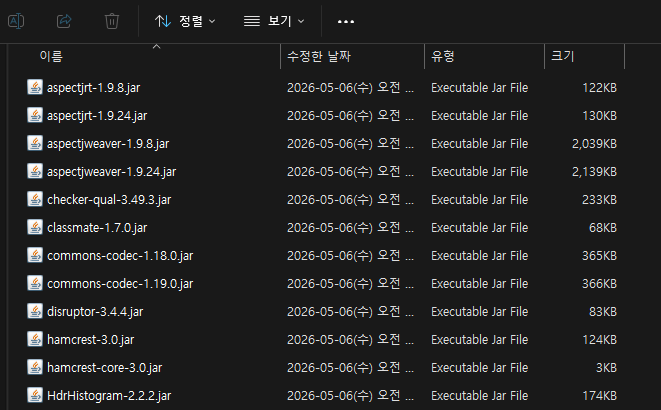661x410 pixels.
Task: Click the file type of HdrHistogram-2.2.2.jar
Action: tap(479, 396)
